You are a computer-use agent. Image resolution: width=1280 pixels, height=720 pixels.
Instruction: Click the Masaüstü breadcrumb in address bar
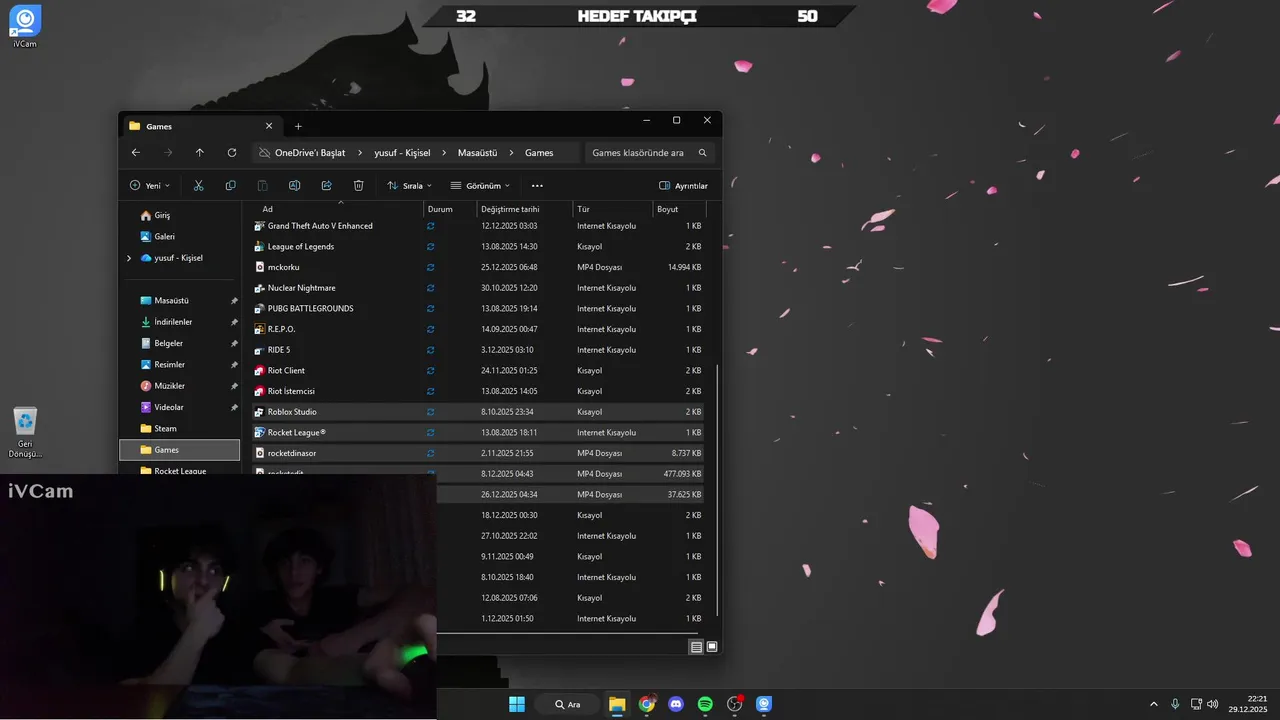[477, 153]
